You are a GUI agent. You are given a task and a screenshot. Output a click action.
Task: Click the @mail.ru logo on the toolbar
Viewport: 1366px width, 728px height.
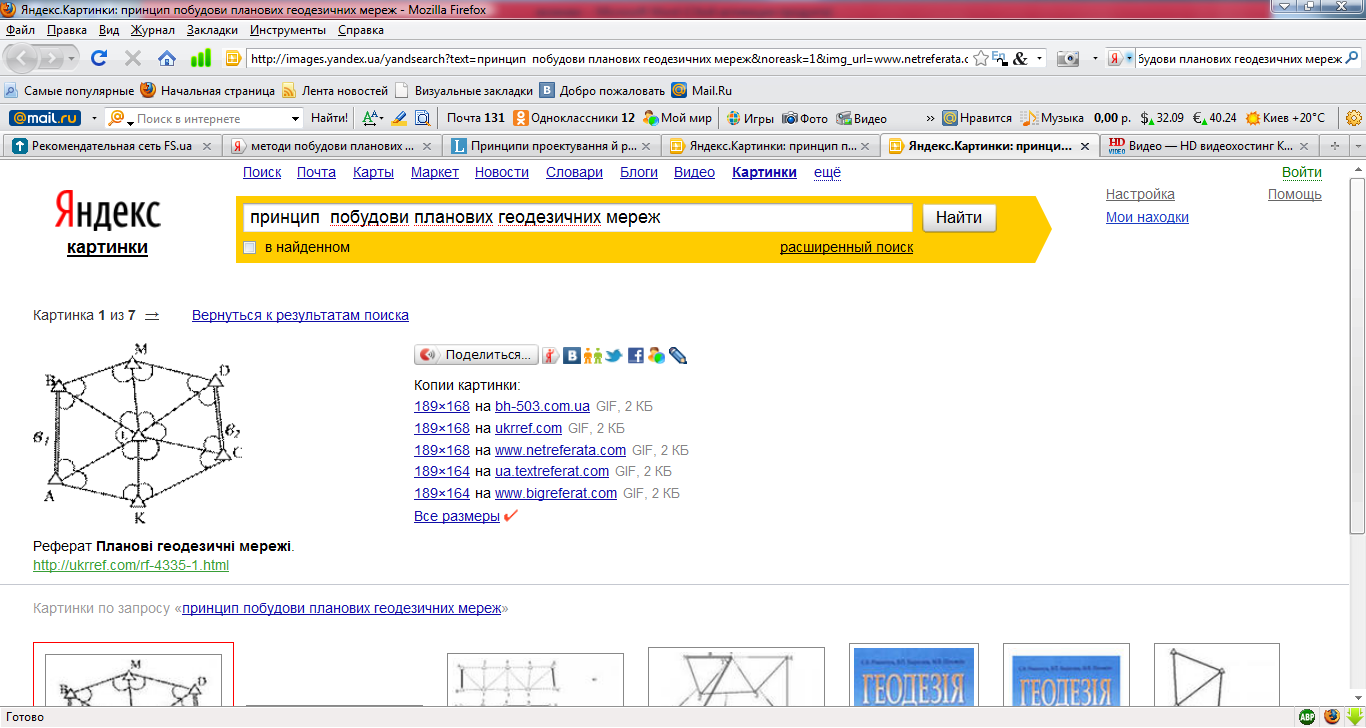[44, 118]
